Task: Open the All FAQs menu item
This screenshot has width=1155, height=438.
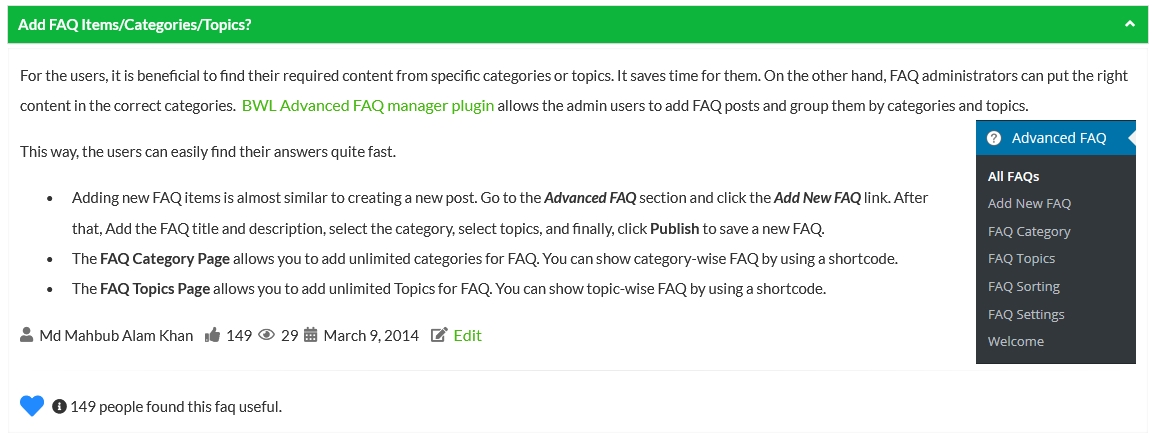Action: [x=1013, y=176]
